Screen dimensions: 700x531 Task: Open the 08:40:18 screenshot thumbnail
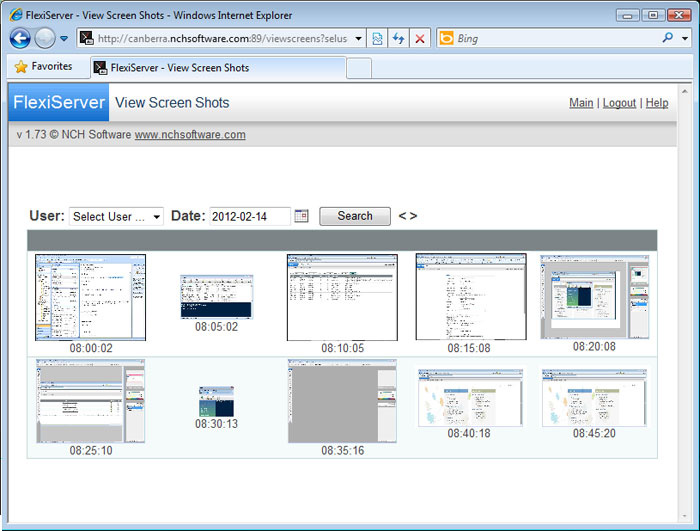coord(471,398)
